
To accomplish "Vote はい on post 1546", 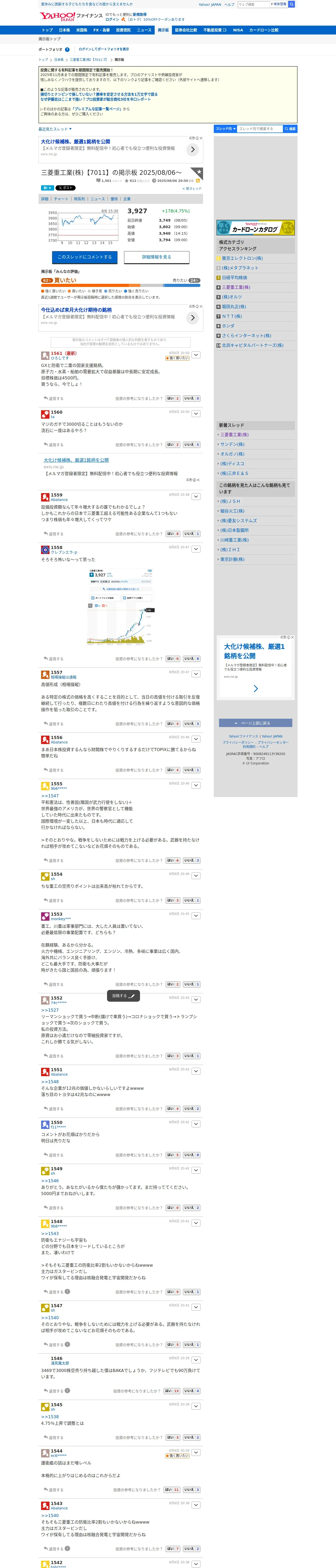I will tap(172, 1391).
